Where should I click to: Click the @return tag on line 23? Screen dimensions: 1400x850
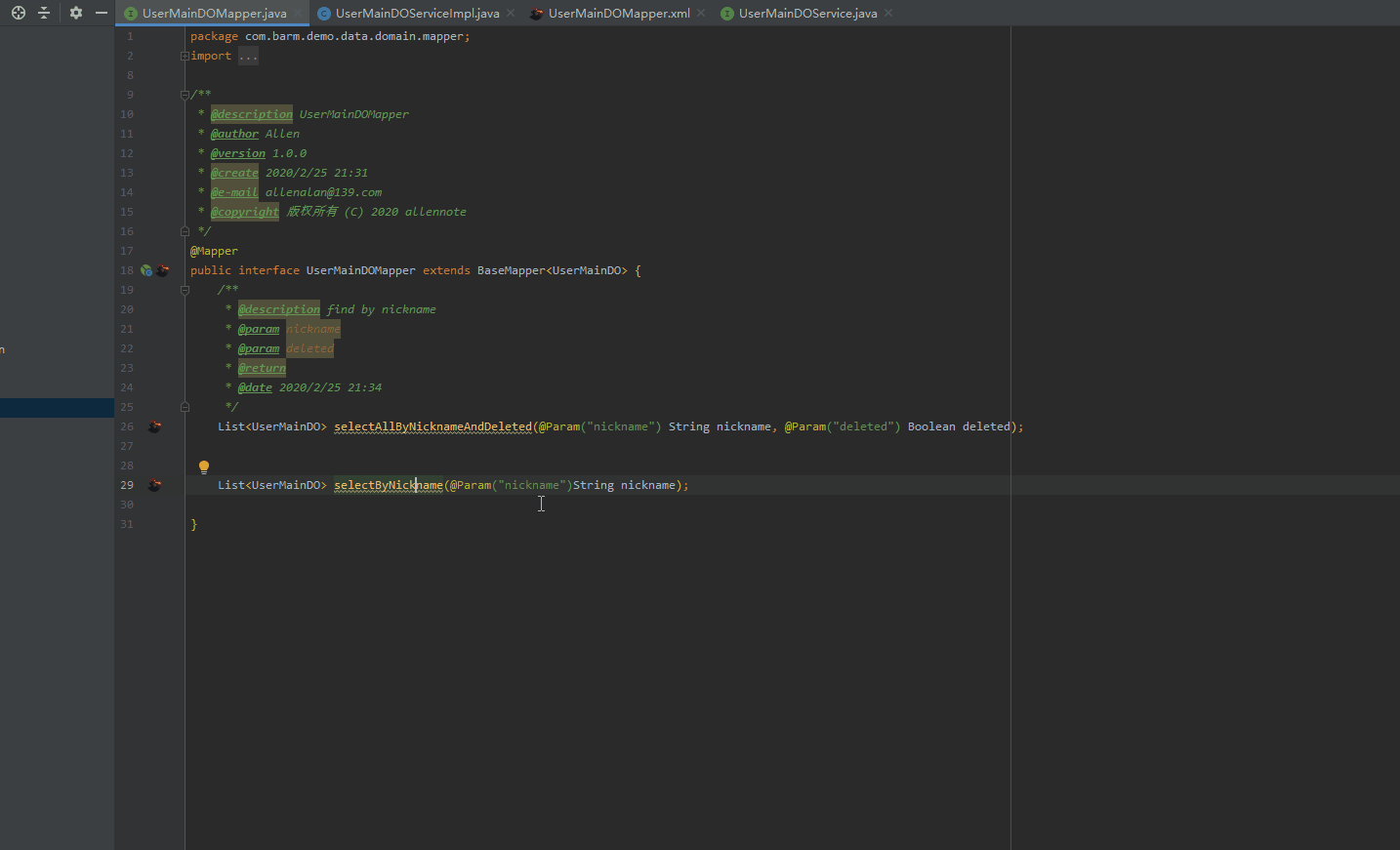click(x=262, y=368)
